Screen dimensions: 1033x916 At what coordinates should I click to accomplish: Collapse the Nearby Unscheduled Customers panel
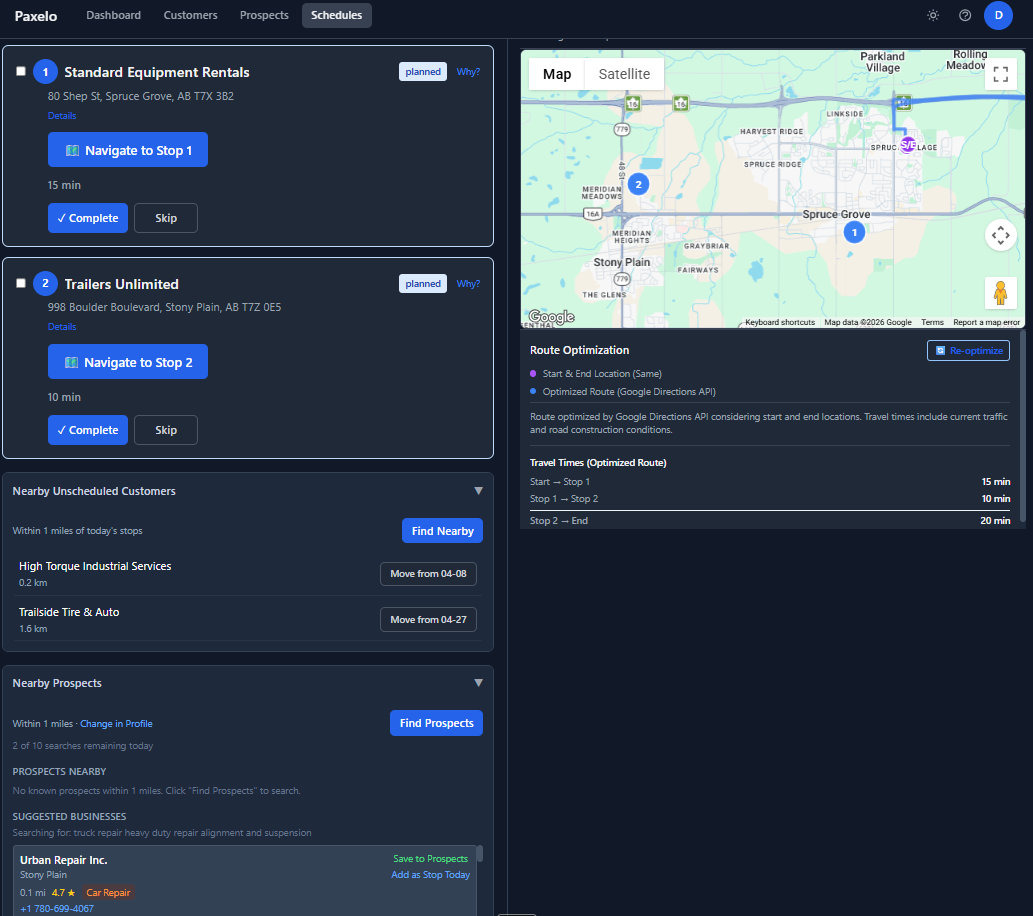click(478, 490)
